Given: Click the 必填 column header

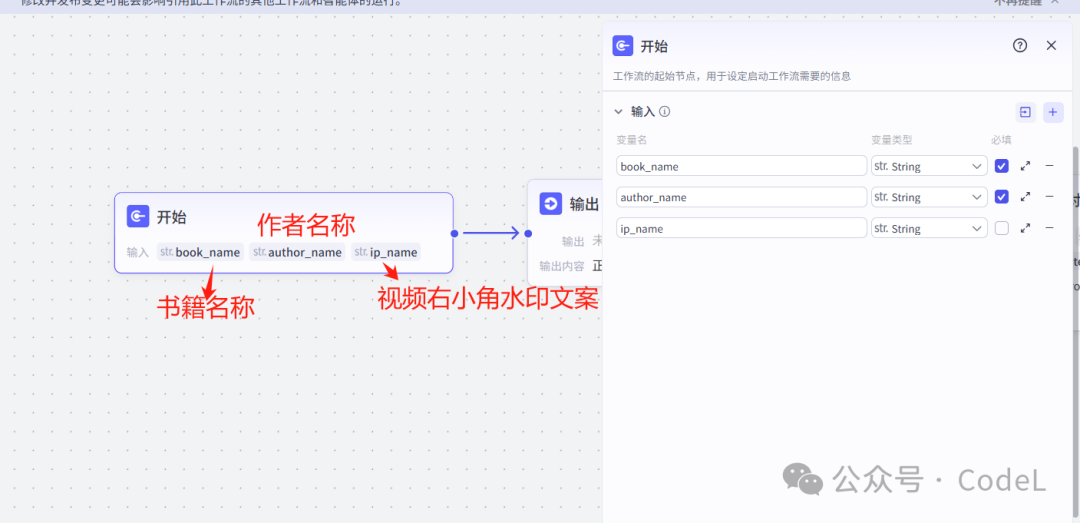Looking at the screenshot, I should tap(1001, 140).
